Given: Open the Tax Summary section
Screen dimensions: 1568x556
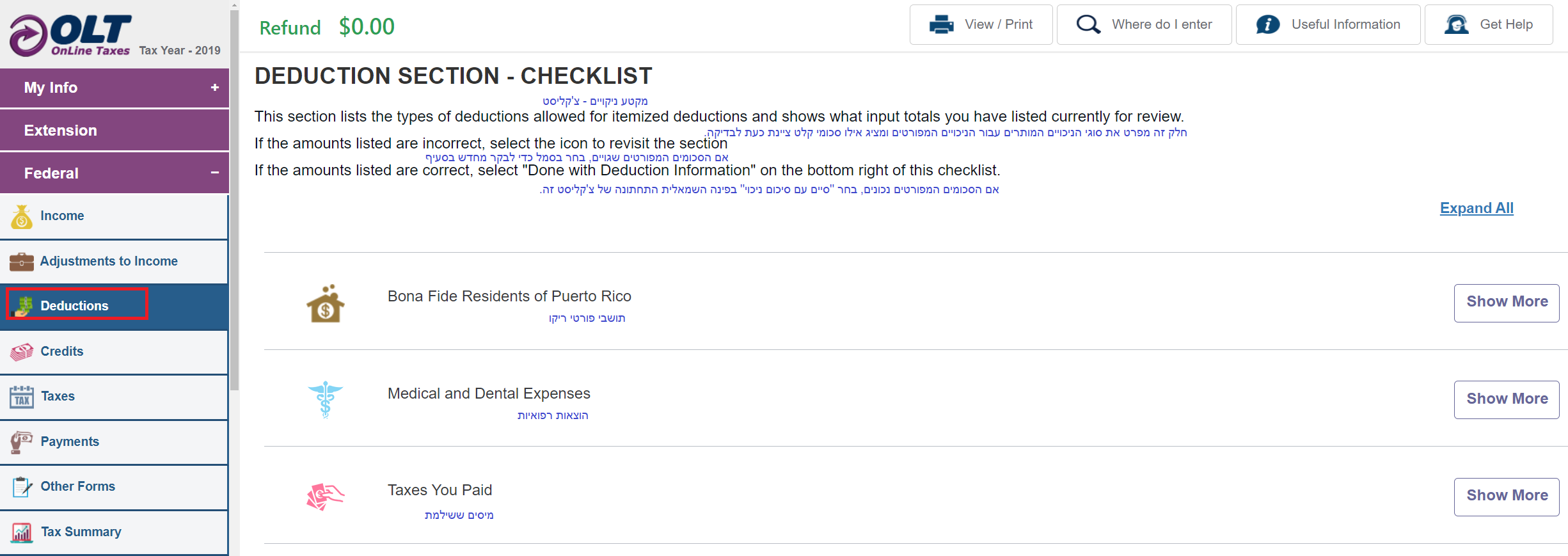Looking at the screenshot, I should coord(114,532).
